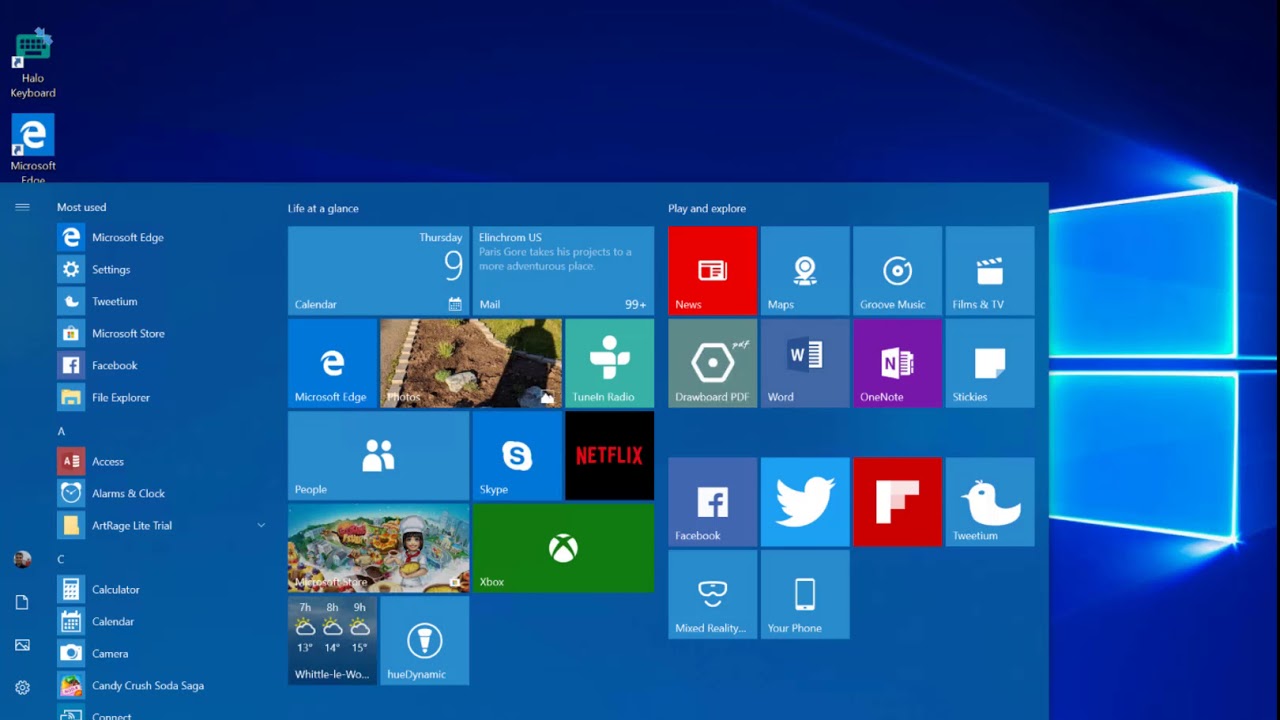Open Microsoft Store from the app list
The height and width of the screenshot is (720, 1280).
click(162, 333)
